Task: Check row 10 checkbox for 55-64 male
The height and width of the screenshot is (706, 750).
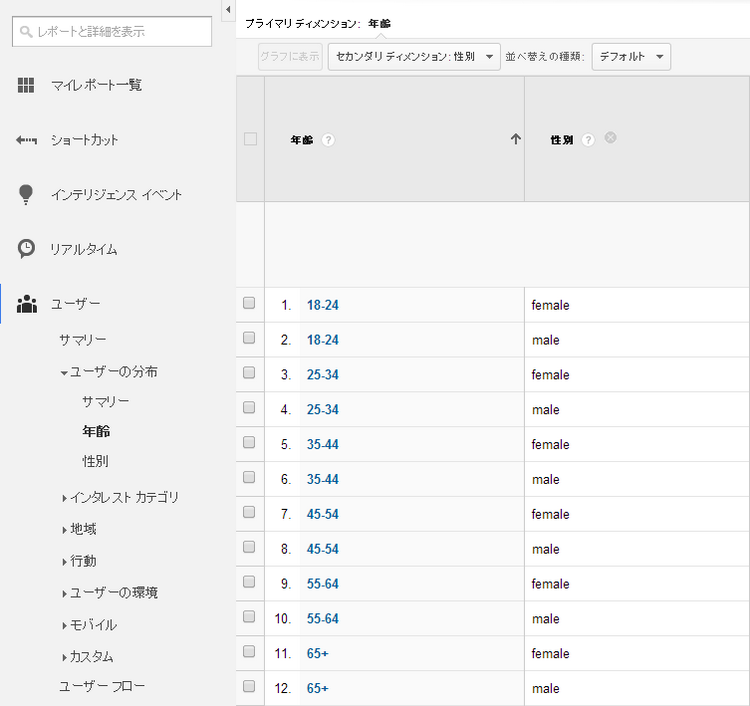Action: pyautogui.click(x=249, y=617)
